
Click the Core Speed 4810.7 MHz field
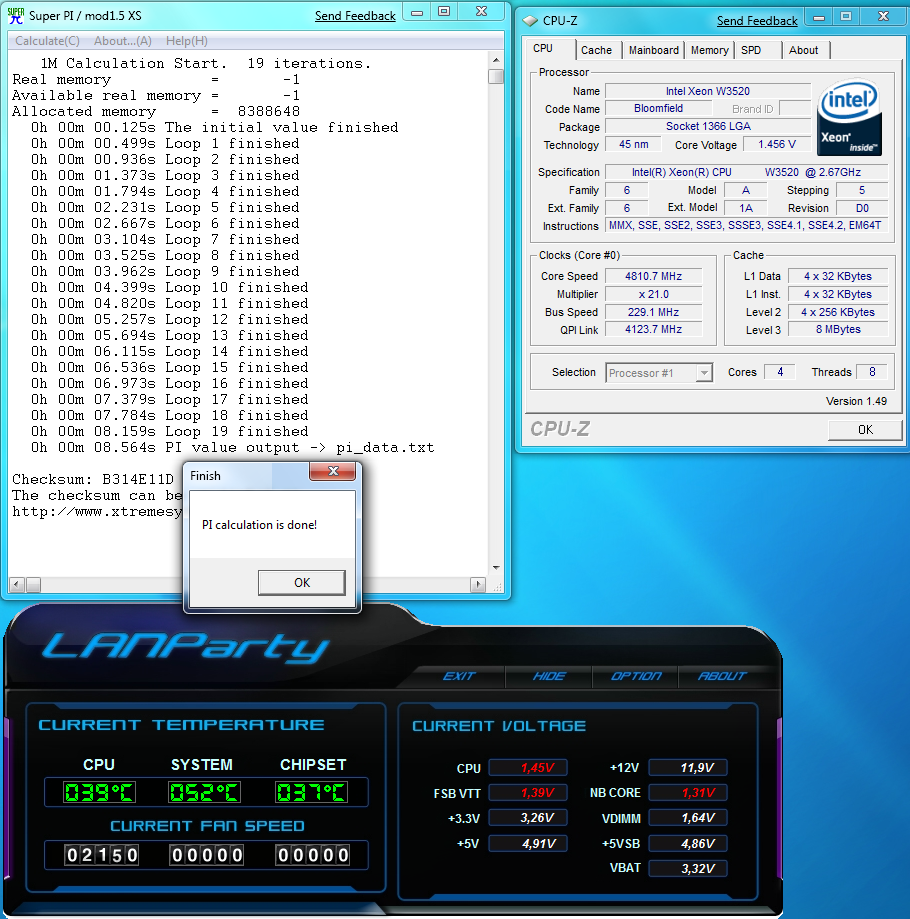[653, 276]
